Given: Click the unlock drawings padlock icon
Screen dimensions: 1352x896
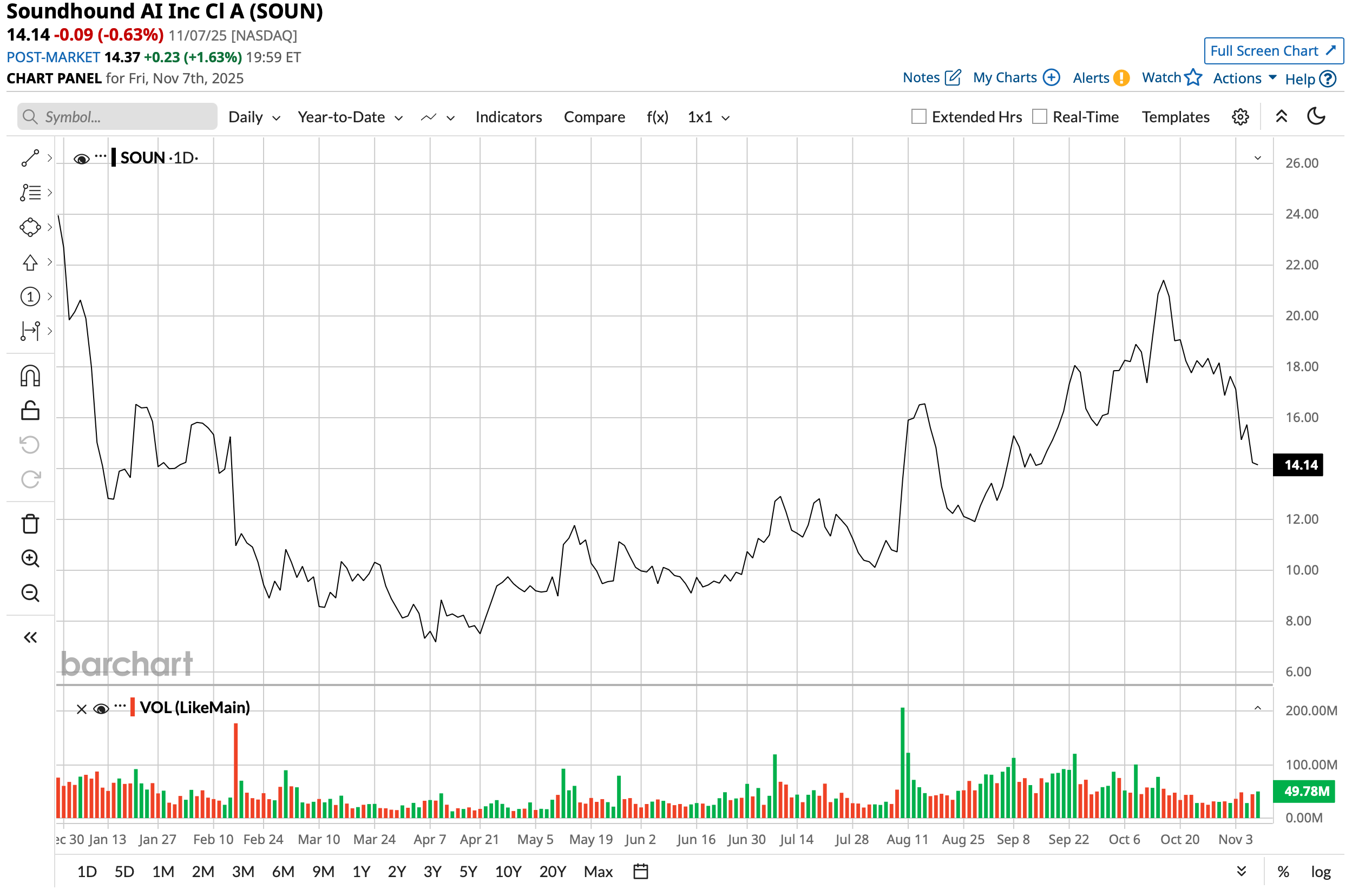Looking at the screenshot, I should [30, 411].
